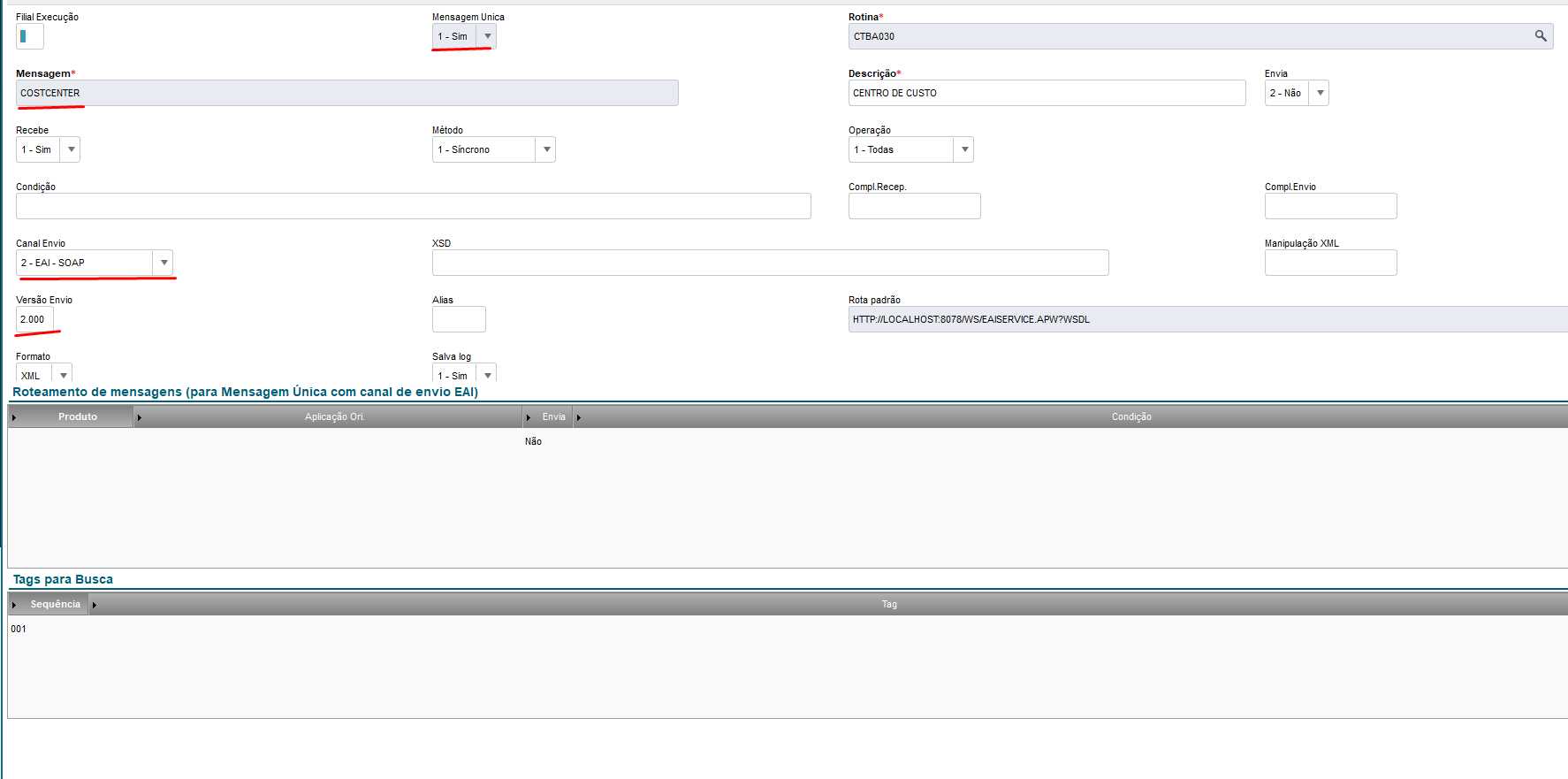Open the Salva log dropdown

click(x=487, y=375)
